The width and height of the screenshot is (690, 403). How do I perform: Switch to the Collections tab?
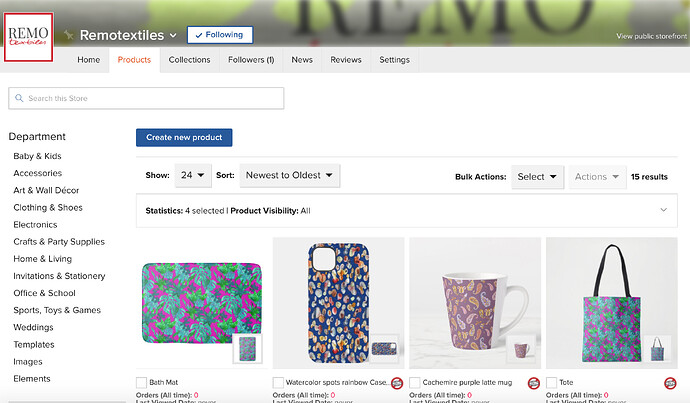[x=189, y=60]
